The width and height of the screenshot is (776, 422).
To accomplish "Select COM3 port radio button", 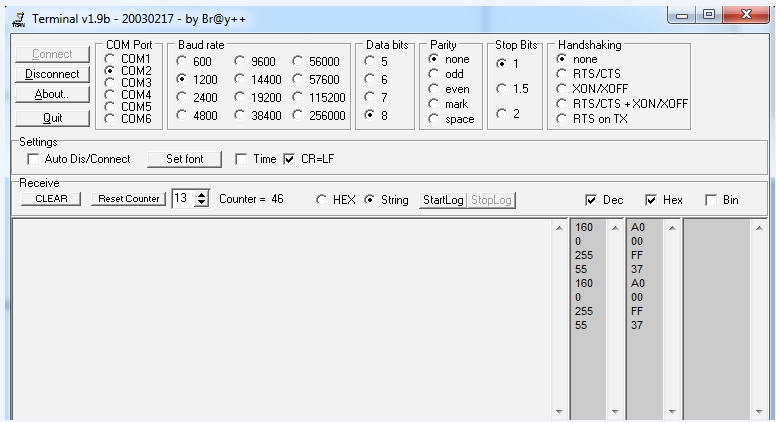I will [x=110, y=83].
